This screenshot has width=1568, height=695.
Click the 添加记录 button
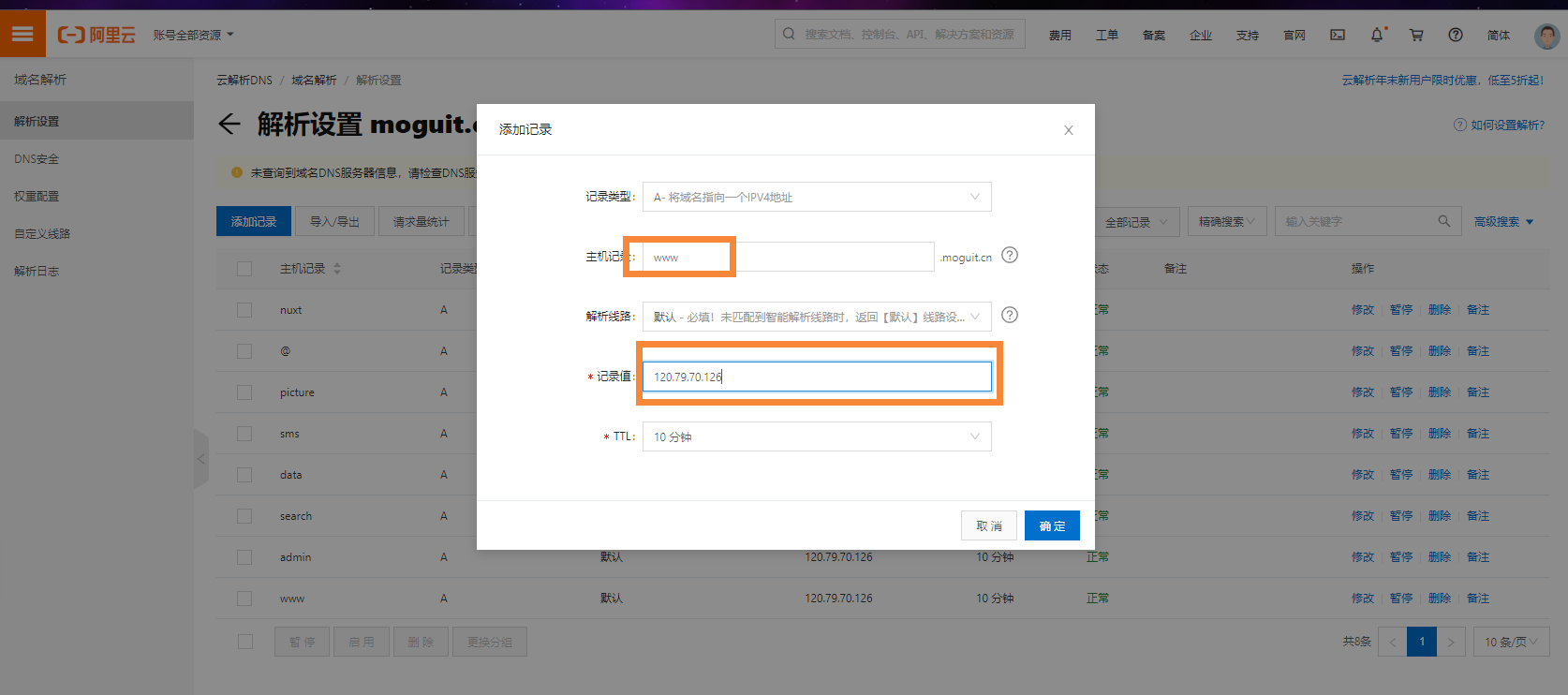click(x=254, y=222)
